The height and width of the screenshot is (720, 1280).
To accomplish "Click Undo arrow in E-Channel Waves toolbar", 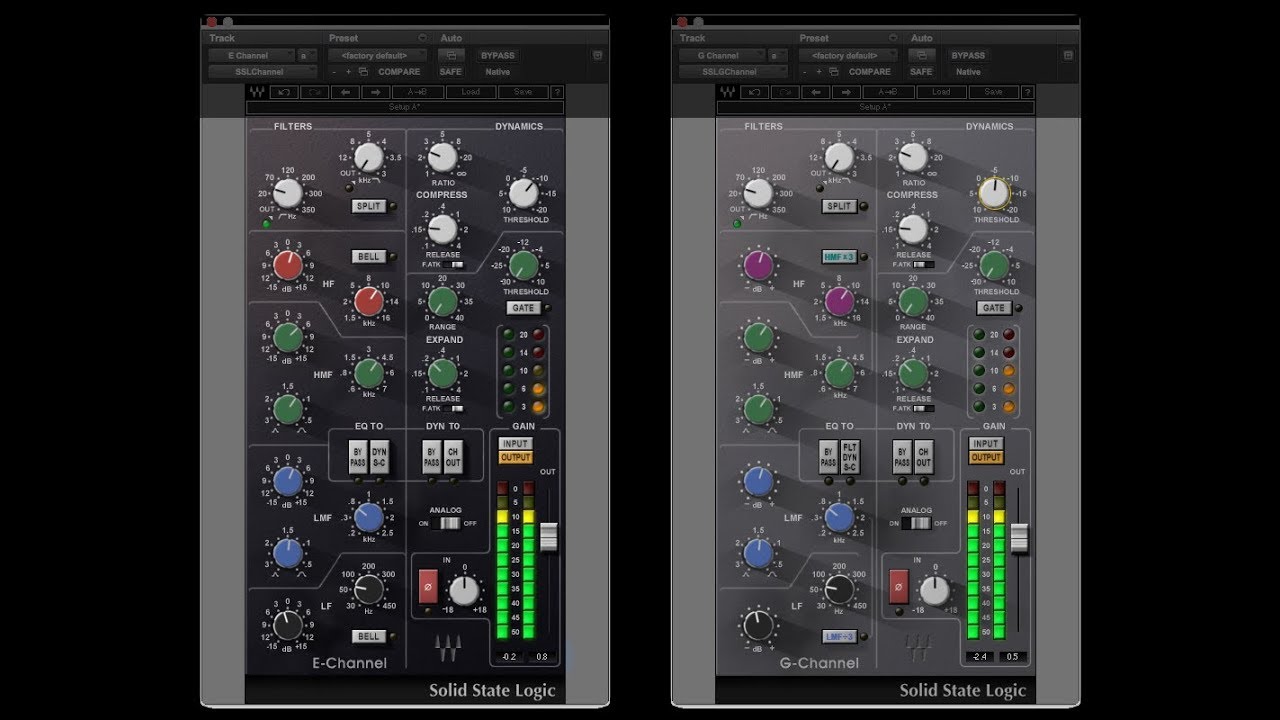I will 286,92.
